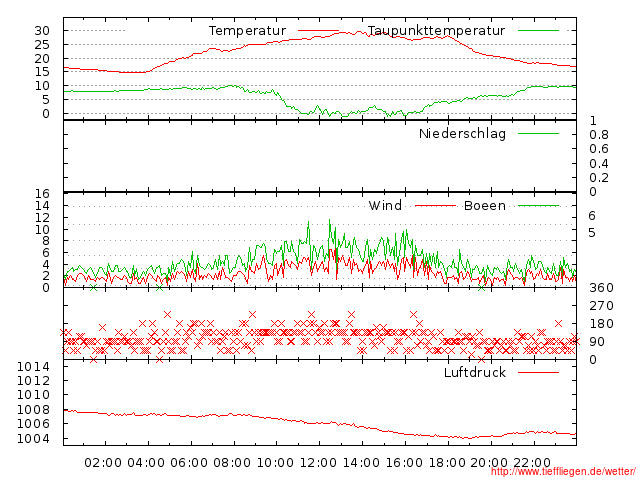Click the Taupunkttemperatur legend label
The image size is (640, 480).
click(x=436, y=31)
